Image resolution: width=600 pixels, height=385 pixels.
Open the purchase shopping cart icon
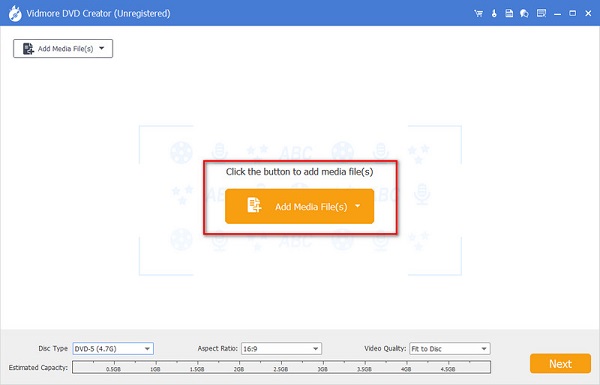pyautogui.click(x=478, y=14)
